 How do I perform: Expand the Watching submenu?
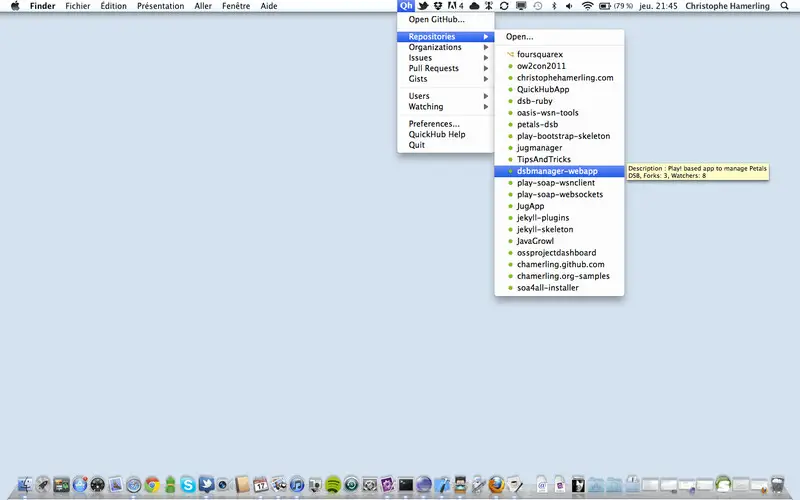tap(445, 107)
